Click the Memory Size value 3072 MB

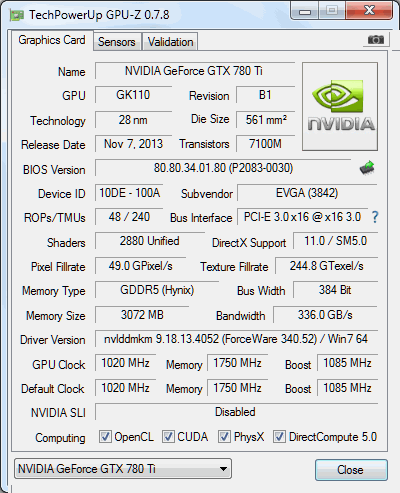[142, 315]
